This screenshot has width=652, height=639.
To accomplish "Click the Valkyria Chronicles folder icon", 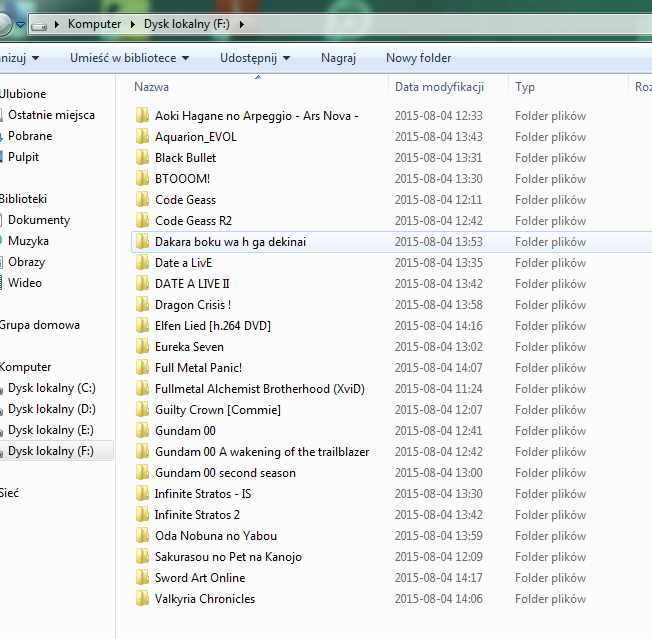I will click(x=142, y=598).
